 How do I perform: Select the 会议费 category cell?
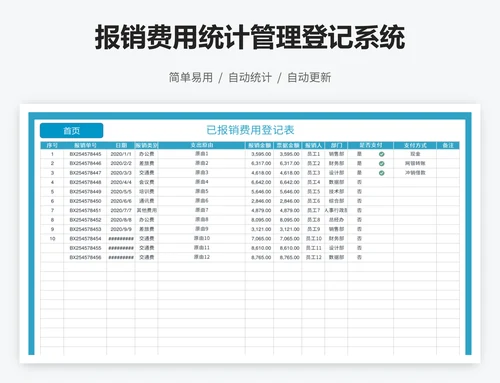pyautogui.click(x=147, y=182)
